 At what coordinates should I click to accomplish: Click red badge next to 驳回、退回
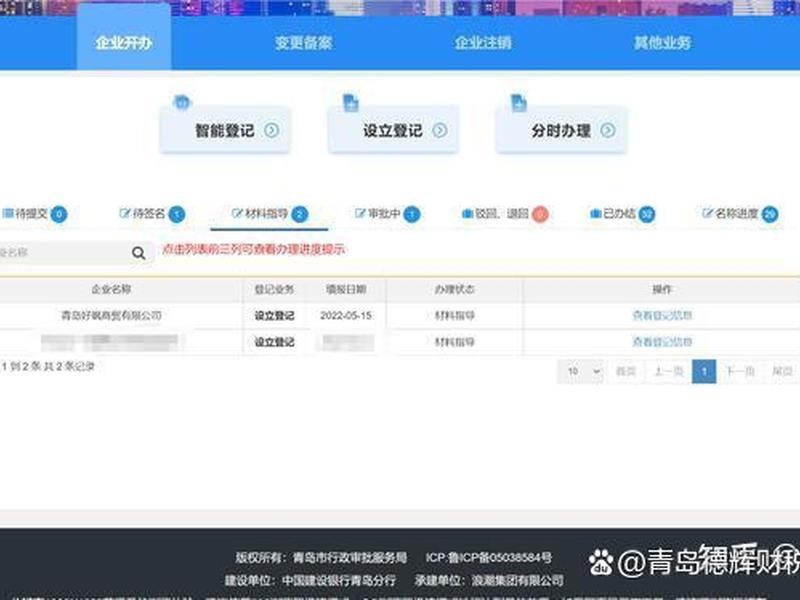(540, 214)
